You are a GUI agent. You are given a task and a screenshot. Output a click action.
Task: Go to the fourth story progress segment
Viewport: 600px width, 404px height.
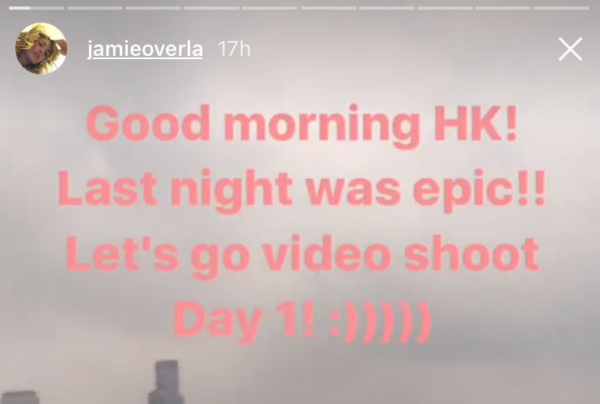(x=212, y=8)
